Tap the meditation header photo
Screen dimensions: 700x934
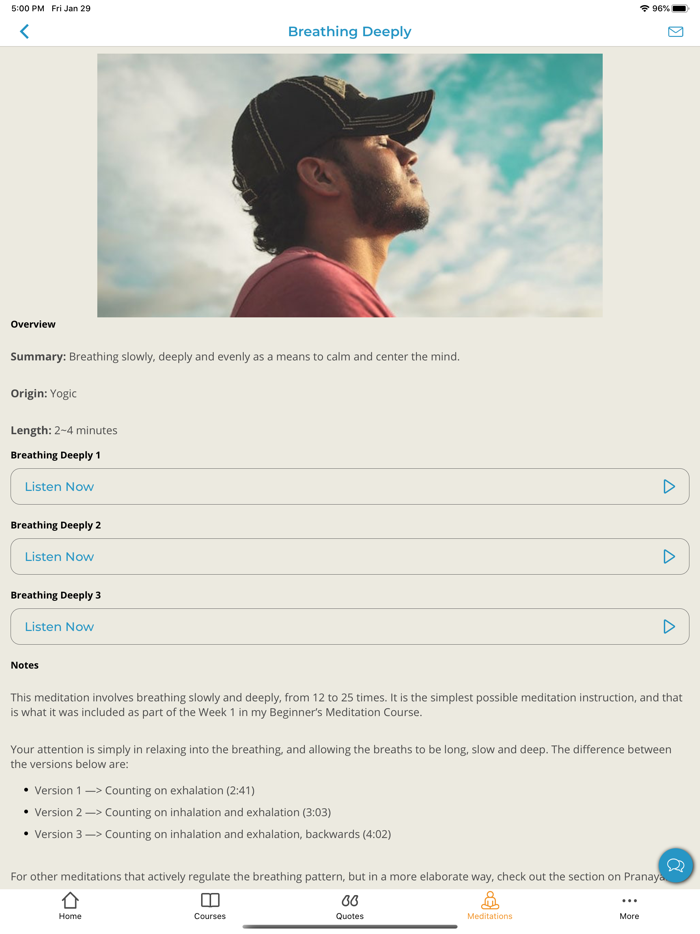349,184
